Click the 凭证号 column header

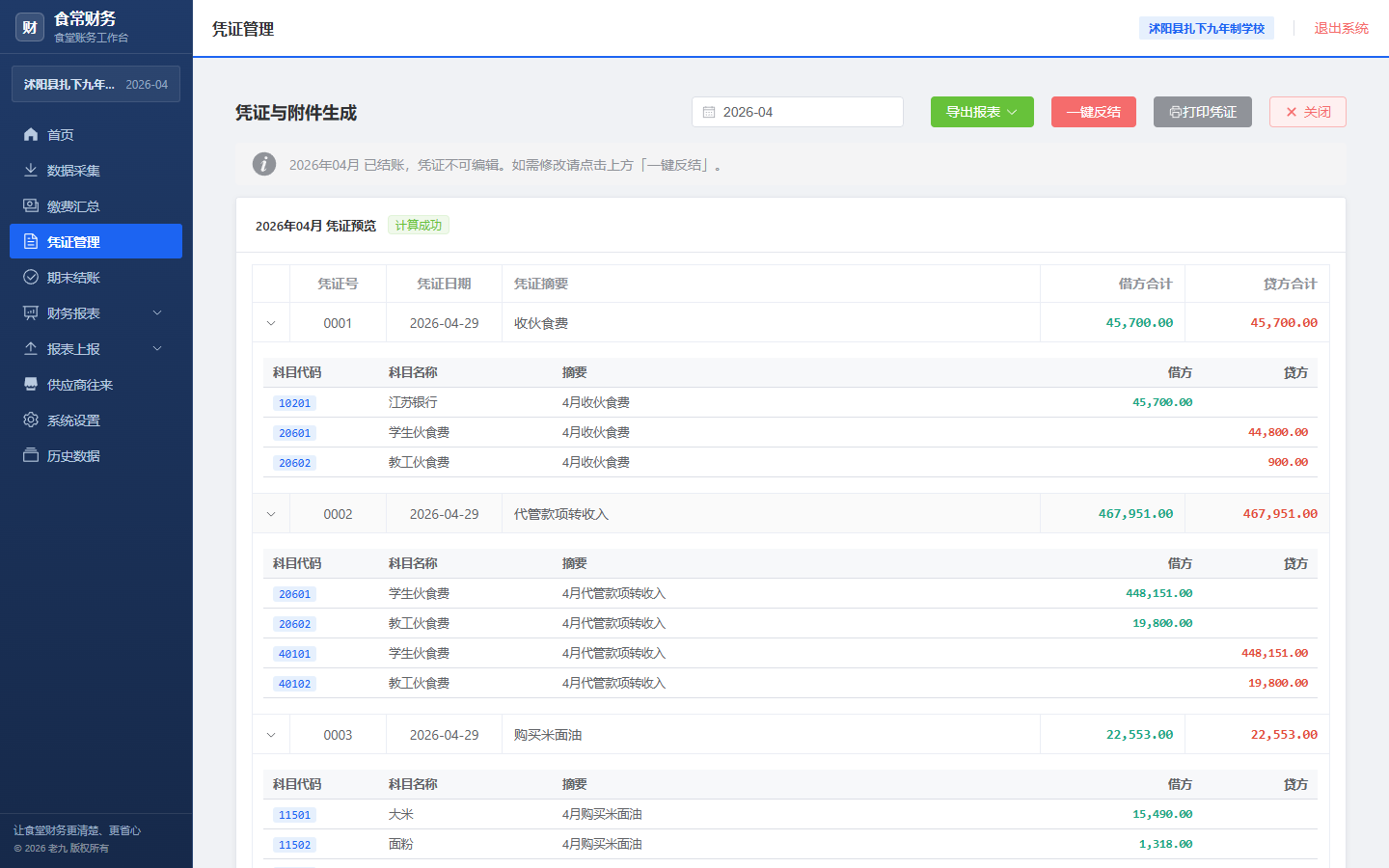coord(338,284)
